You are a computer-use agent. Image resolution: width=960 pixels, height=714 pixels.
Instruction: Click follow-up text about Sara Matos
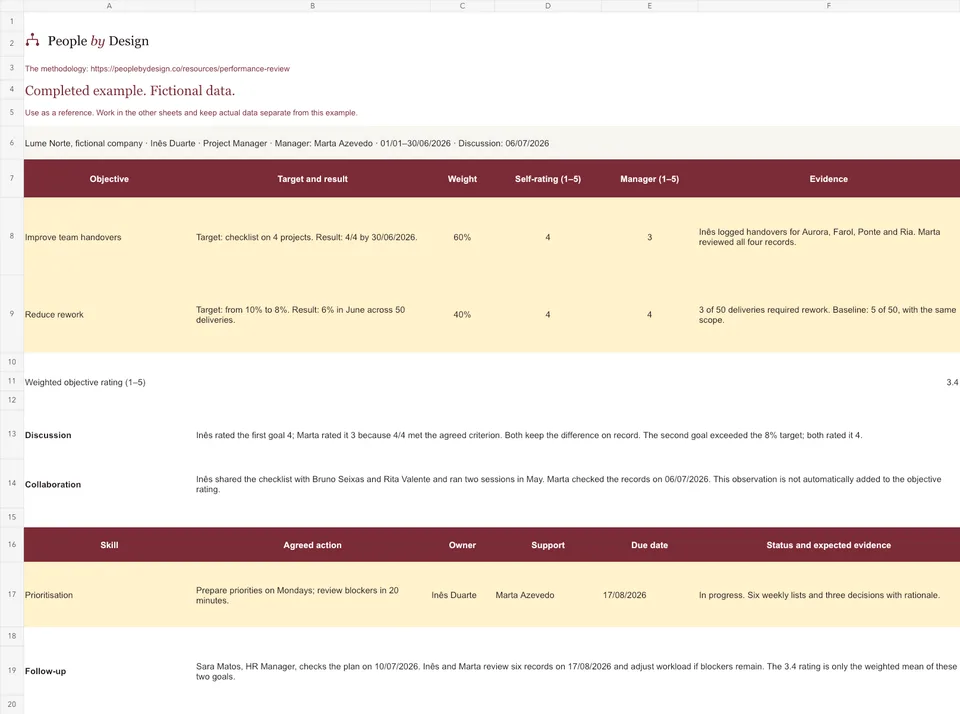(576, 671)
